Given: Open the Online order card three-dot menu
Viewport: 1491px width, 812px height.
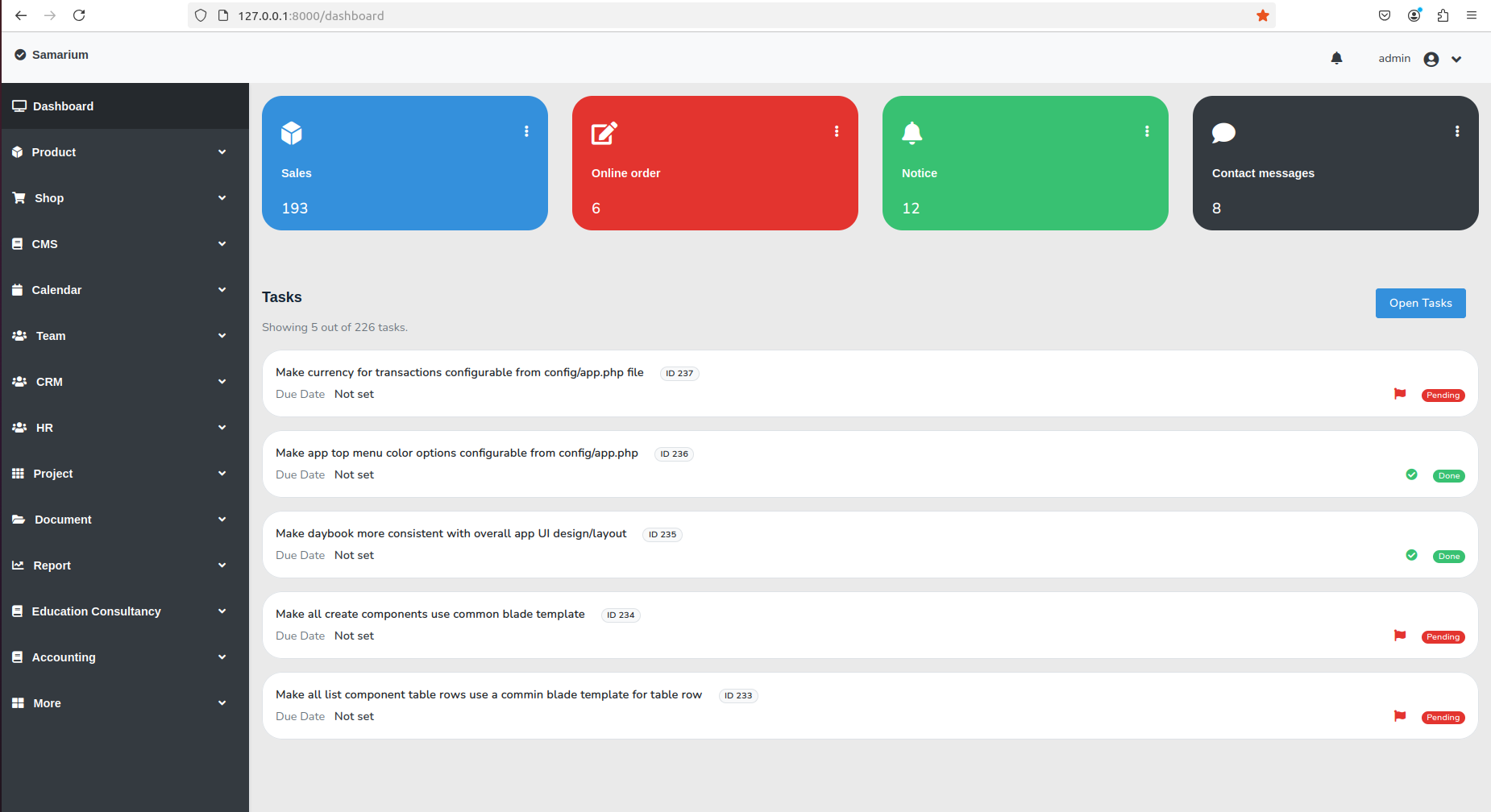Looking at the screenshot, I should tap(837, 131).
